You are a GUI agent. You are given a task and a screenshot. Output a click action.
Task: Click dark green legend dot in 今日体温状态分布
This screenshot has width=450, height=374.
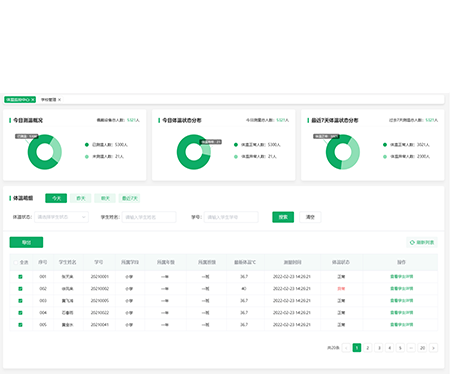pyautogui.click(x=236, y=145)
